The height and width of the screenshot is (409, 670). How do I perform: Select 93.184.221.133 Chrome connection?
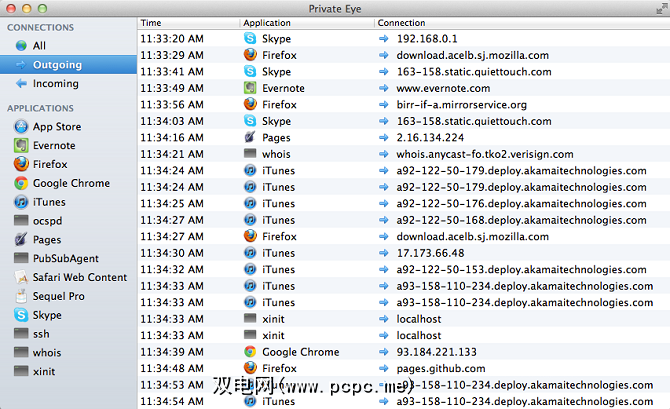click(436, 352)
